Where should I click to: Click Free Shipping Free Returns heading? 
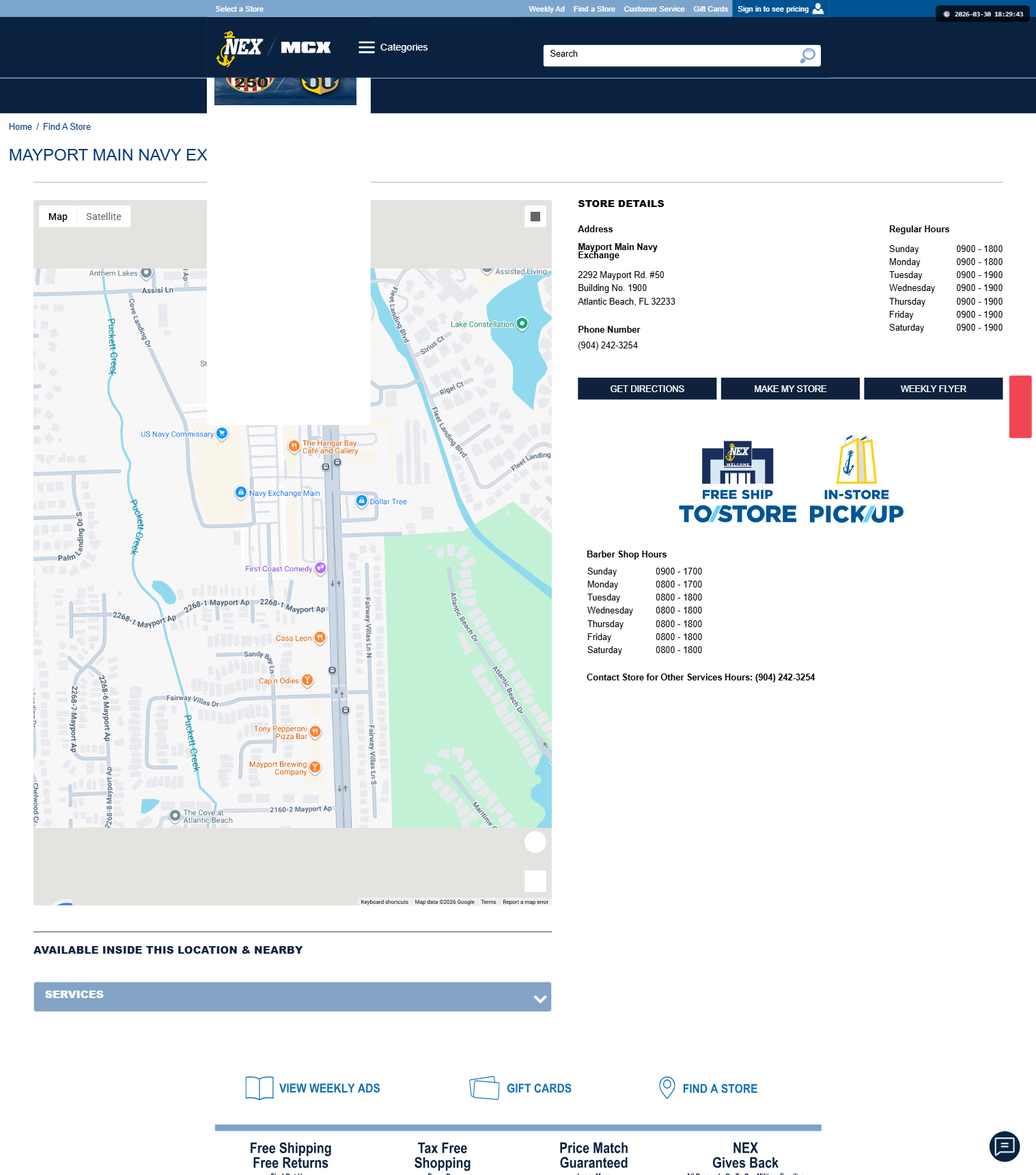(x=290, y=1155)
